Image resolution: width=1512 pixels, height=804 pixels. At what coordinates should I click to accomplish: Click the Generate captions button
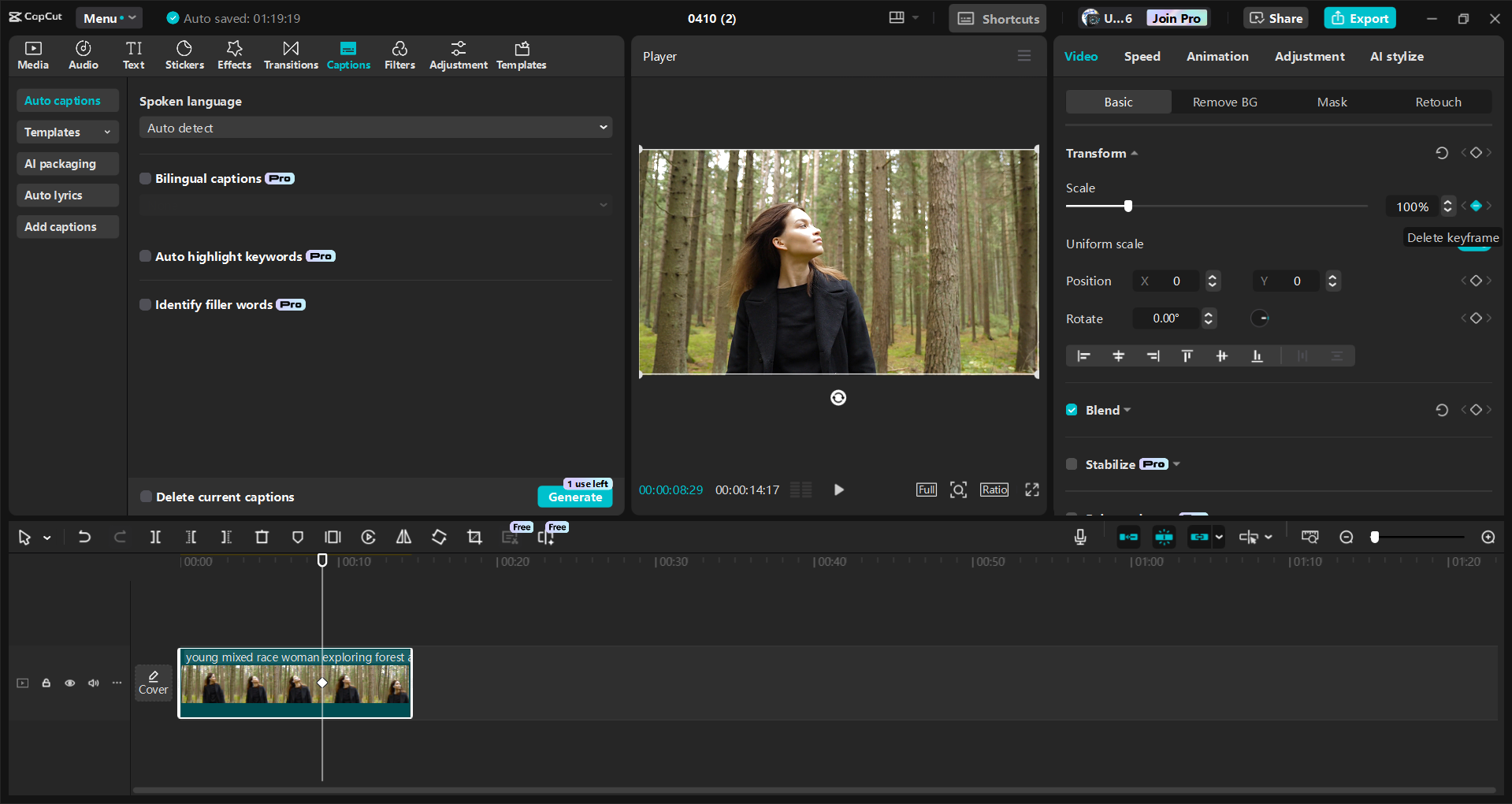pyautogui.click(x=575, y=497)
